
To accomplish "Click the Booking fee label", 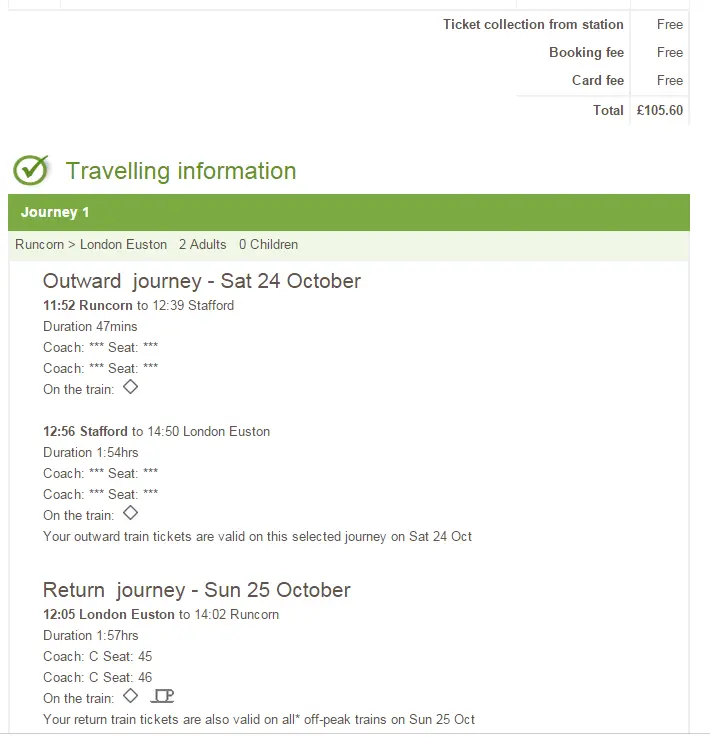I will pyautogui.click(x=586, y=52).
